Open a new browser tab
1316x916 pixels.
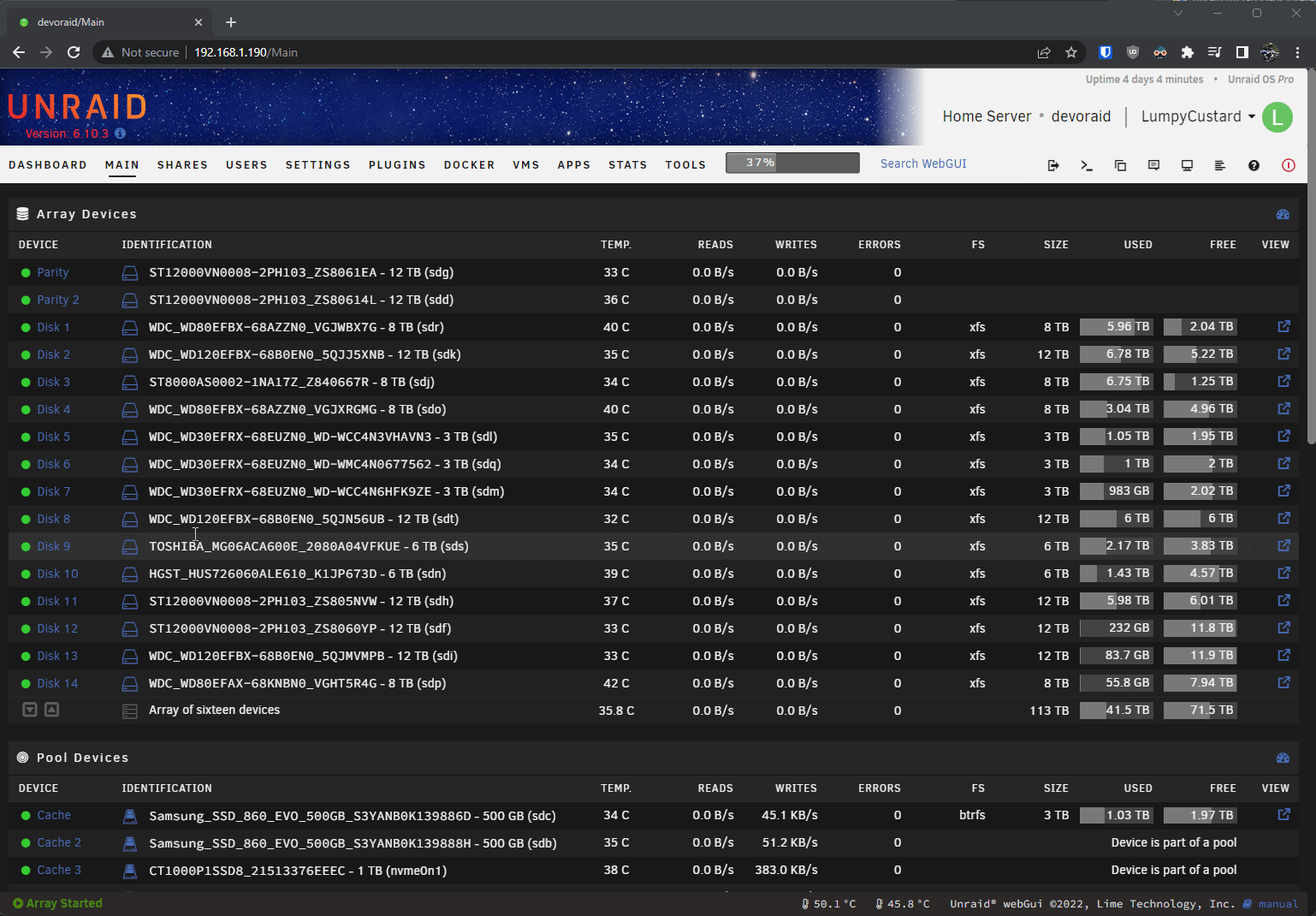pyautogui.click(x=231, y=22)
